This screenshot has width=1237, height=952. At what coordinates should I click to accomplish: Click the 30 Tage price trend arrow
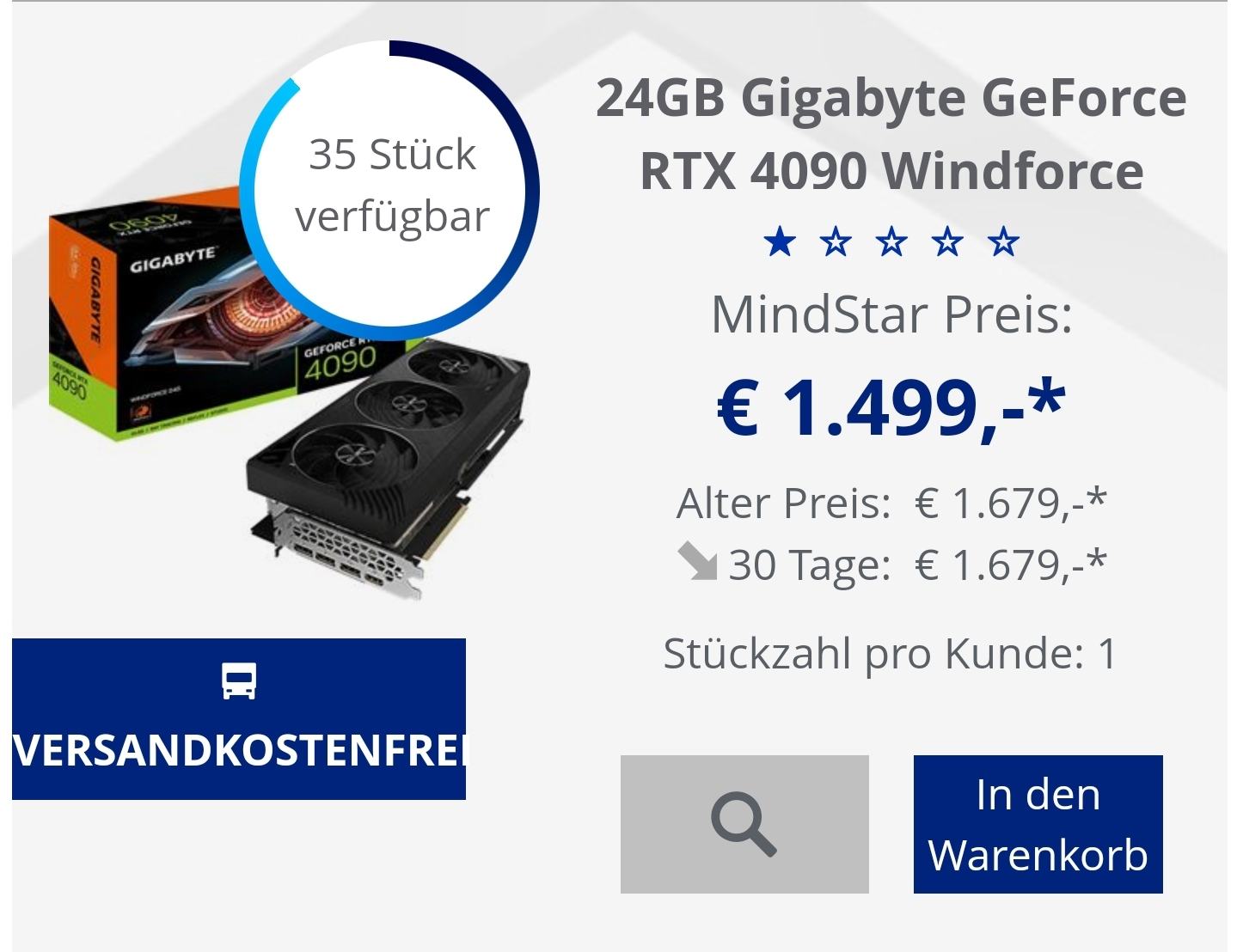click(x=697, y=562)
